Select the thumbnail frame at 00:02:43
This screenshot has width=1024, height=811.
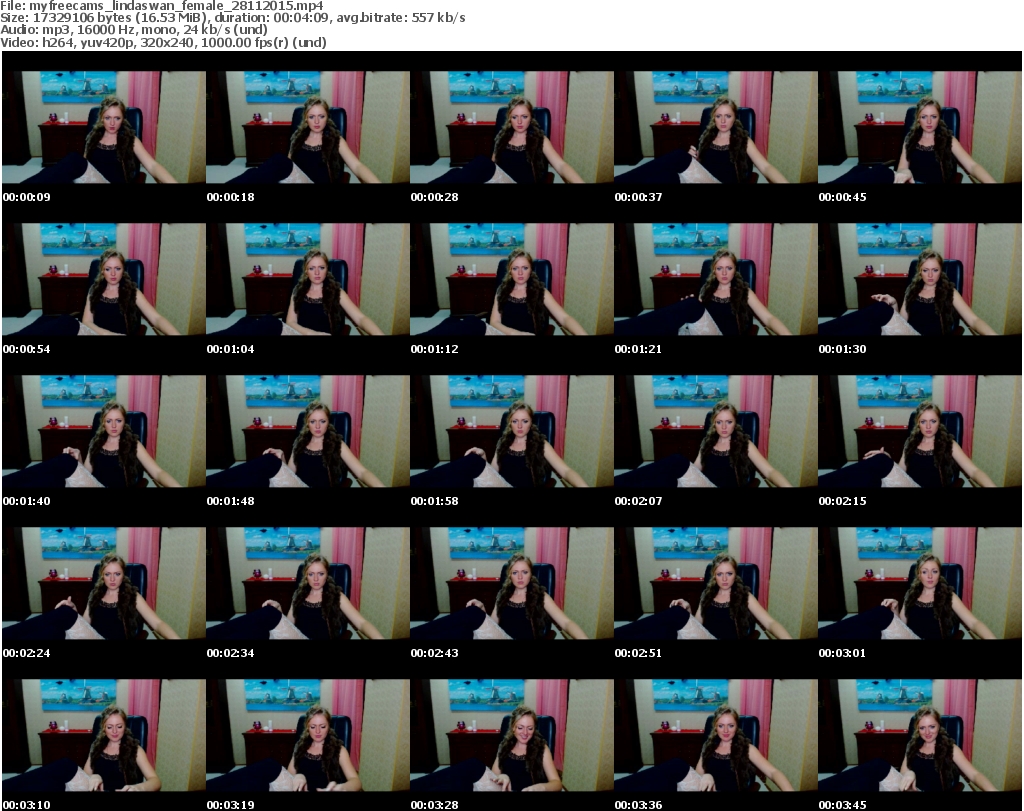point(512,583)
